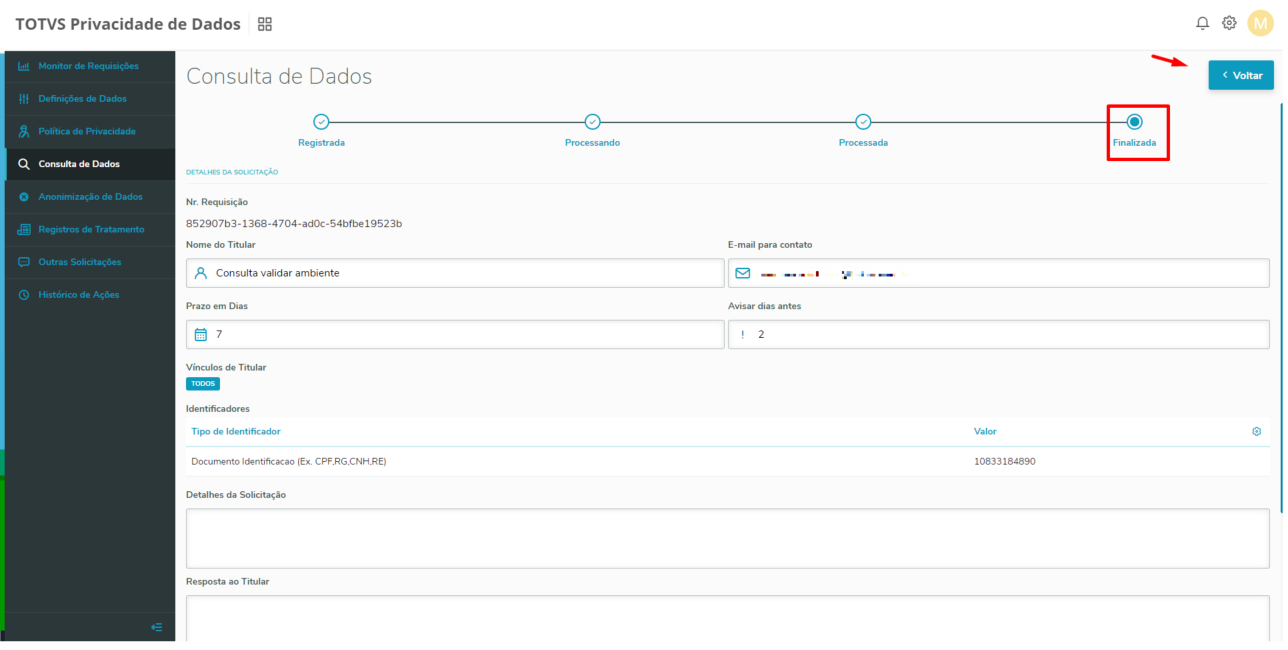This screenshot has height=650, width=1288.
Task: Click the Registrada step circle
Action: click(x=321, y=122)
